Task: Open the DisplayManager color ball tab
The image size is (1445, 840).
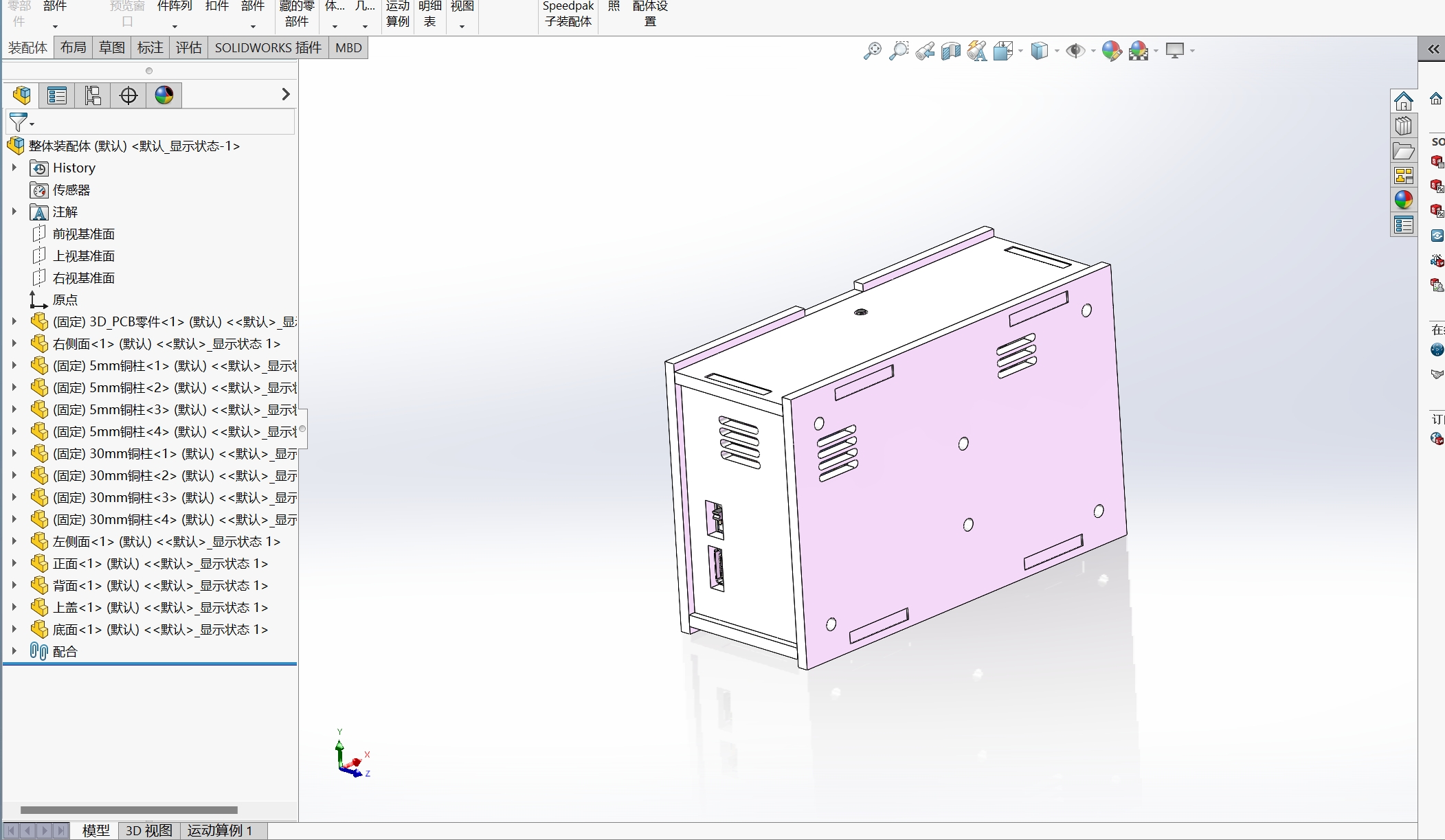Action: pyautogui.click(x=164, y=95)
